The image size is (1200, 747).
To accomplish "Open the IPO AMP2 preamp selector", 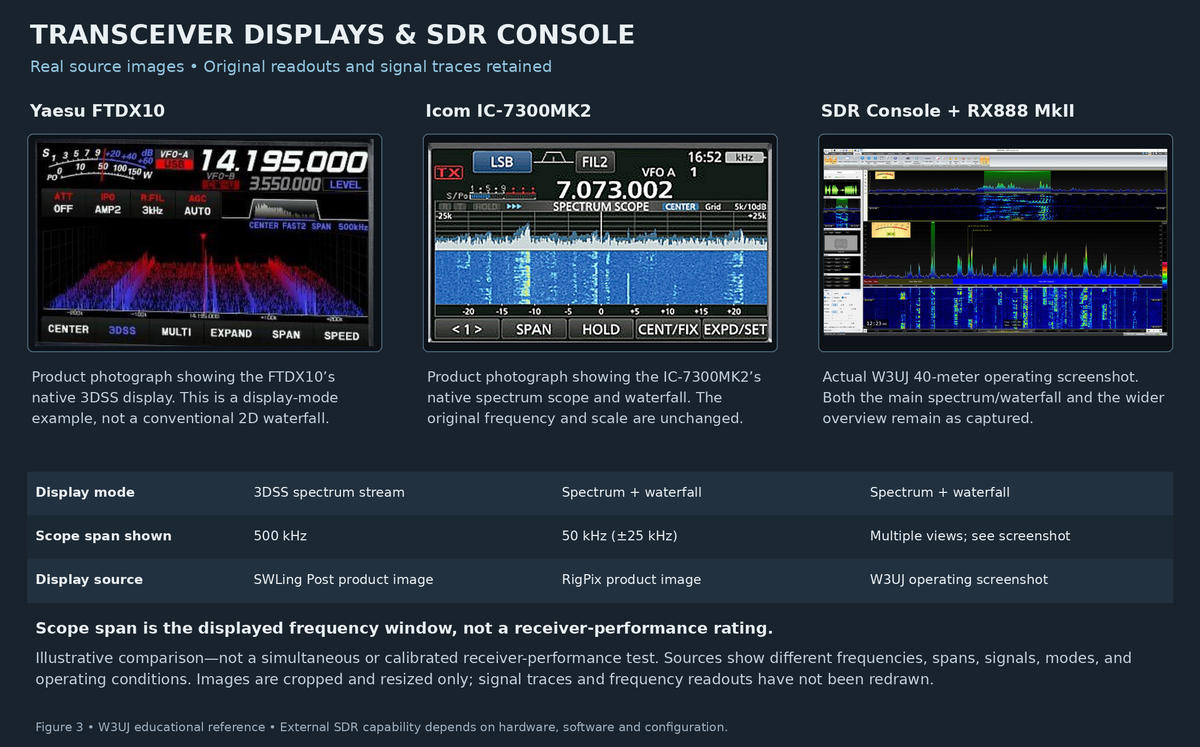I will point(109,203).
